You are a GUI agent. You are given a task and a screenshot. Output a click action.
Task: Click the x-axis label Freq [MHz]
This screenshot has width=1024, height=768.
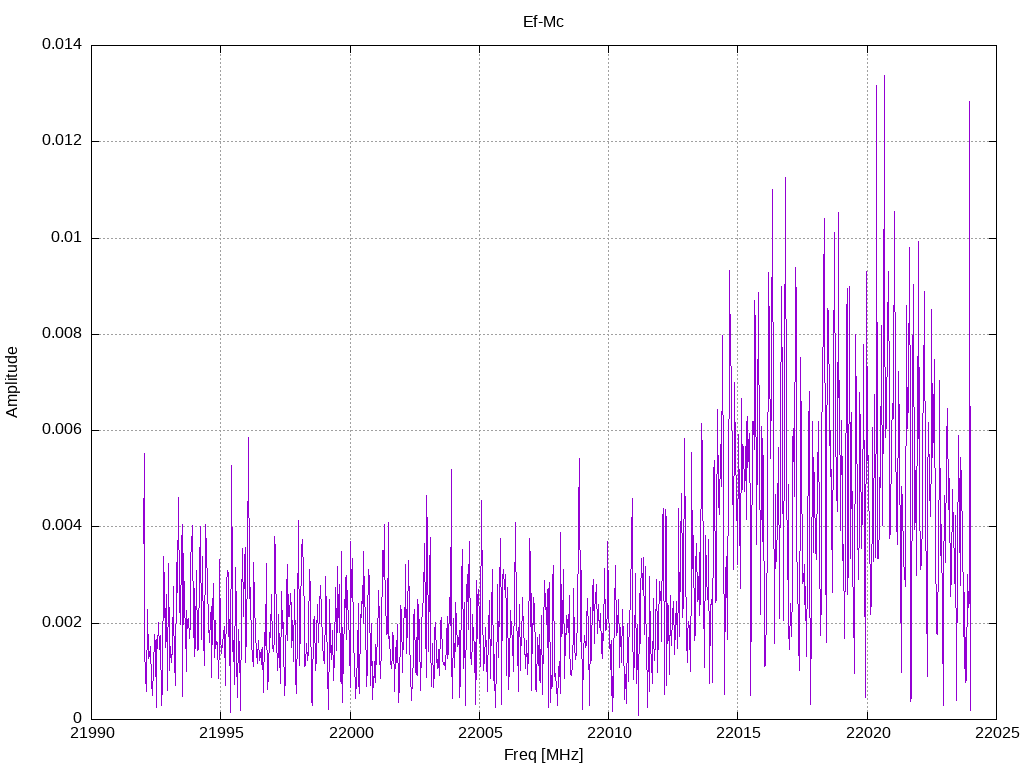click(x=543, y=755)
